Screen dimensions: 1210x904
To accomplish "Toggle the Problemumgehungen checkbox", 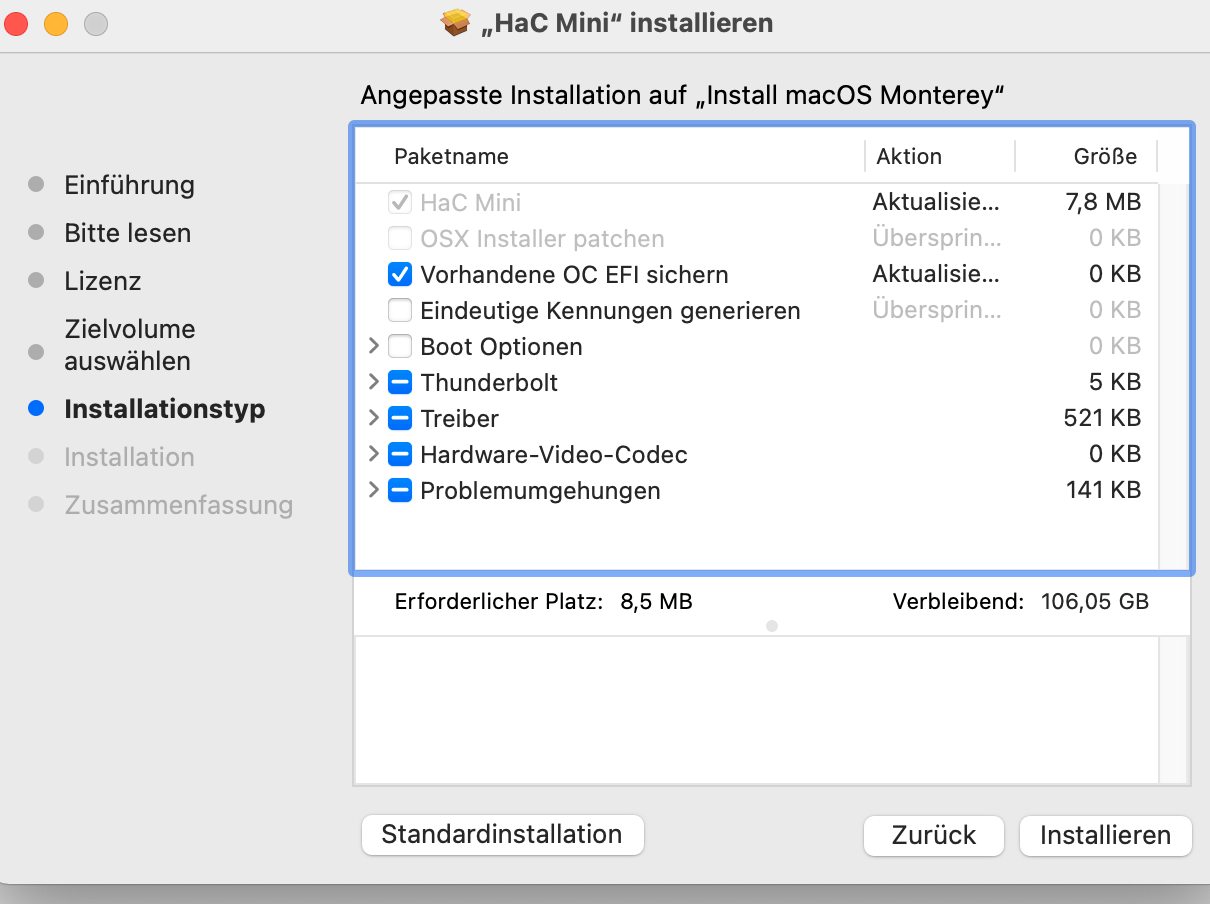I will point(400,491).
